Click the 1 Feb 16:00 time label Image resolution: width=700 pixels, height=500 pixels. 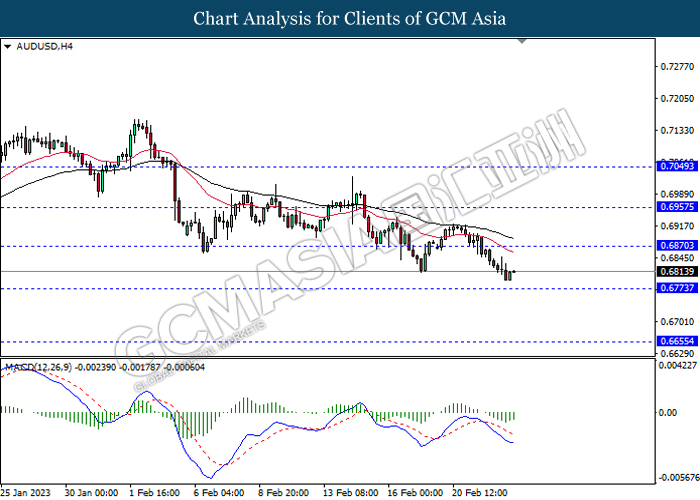[x=154, y=492]
